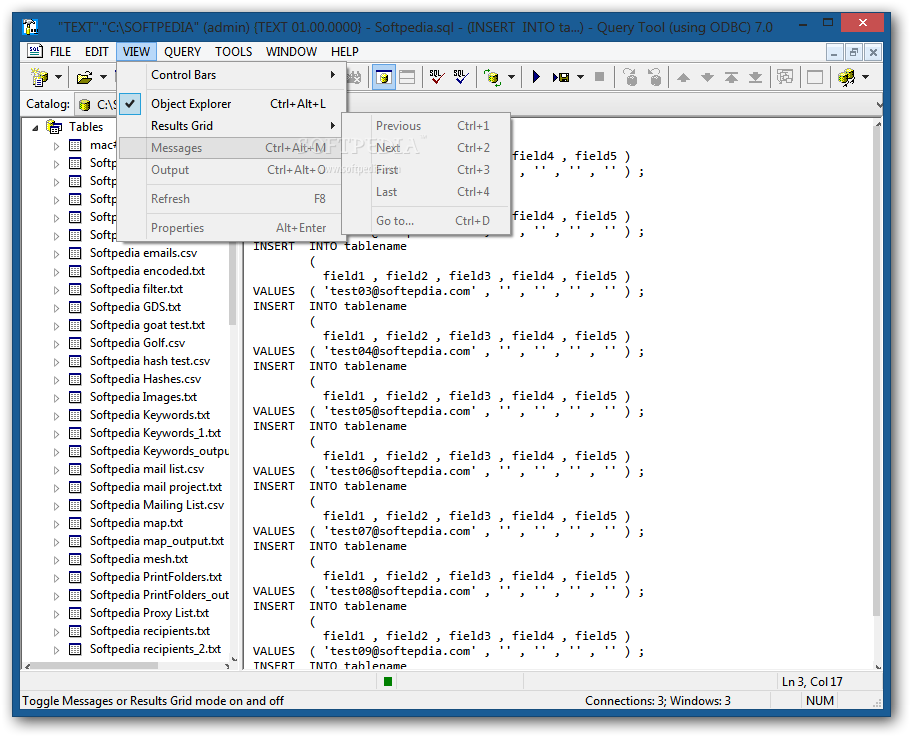911x737 pixels.
Task: Open the open-file dropdown arrow
Action: point(103,77)
